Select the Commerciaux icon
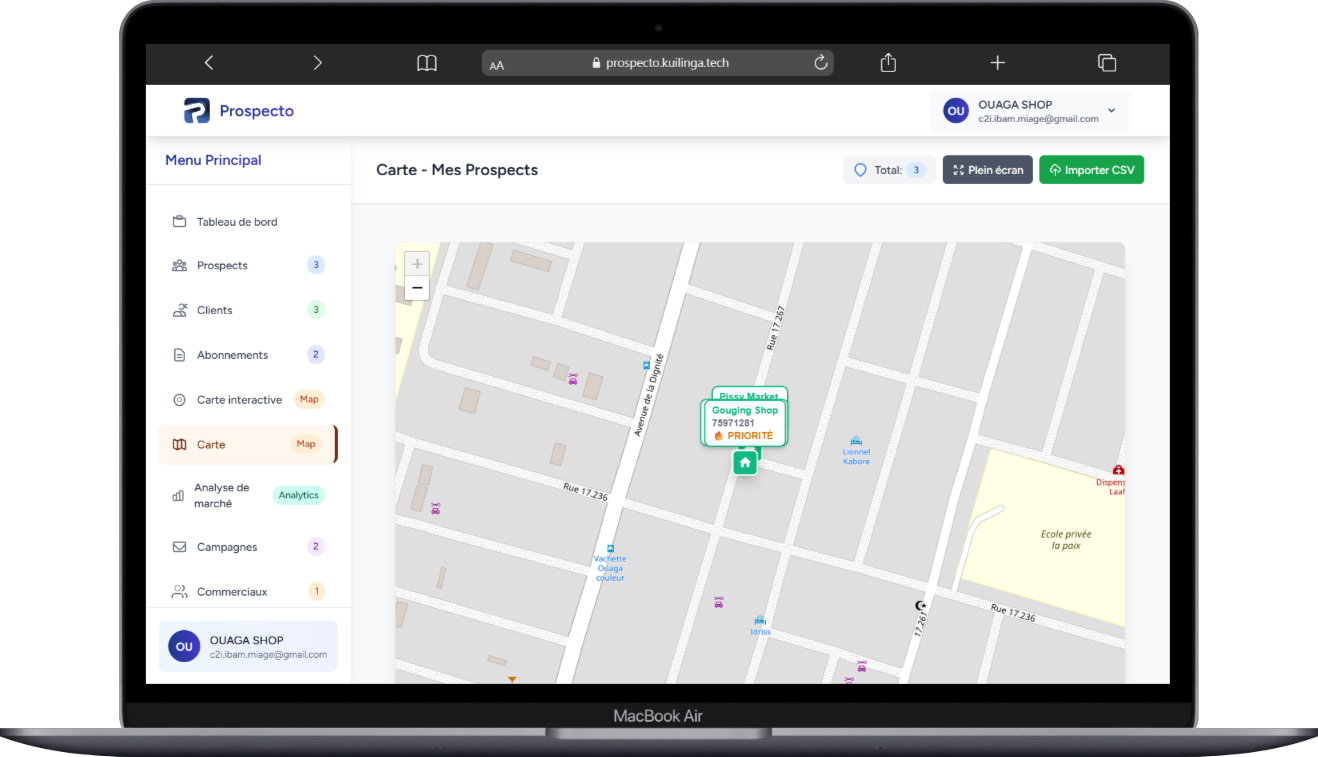 pyautogui.click(x=180, y=591)
